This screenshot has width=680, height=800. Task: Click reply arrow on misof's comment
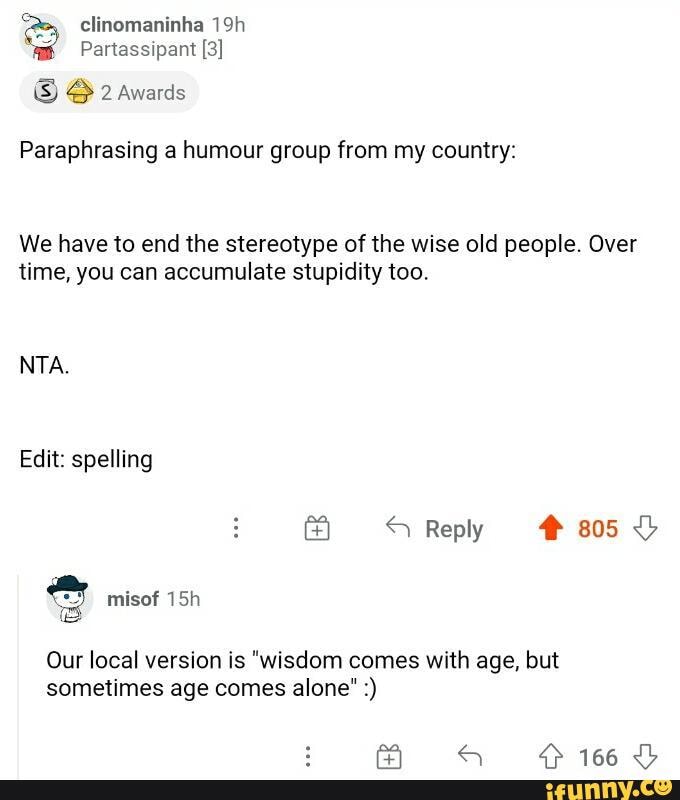(469, 757)
